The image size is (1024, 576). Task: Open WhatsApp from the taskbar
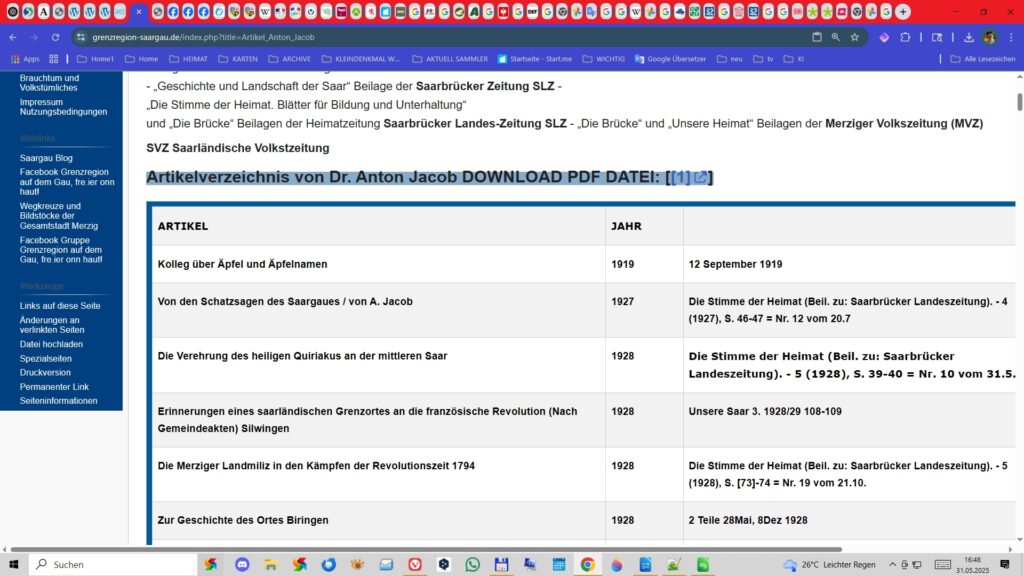click(x=472, y=564)
